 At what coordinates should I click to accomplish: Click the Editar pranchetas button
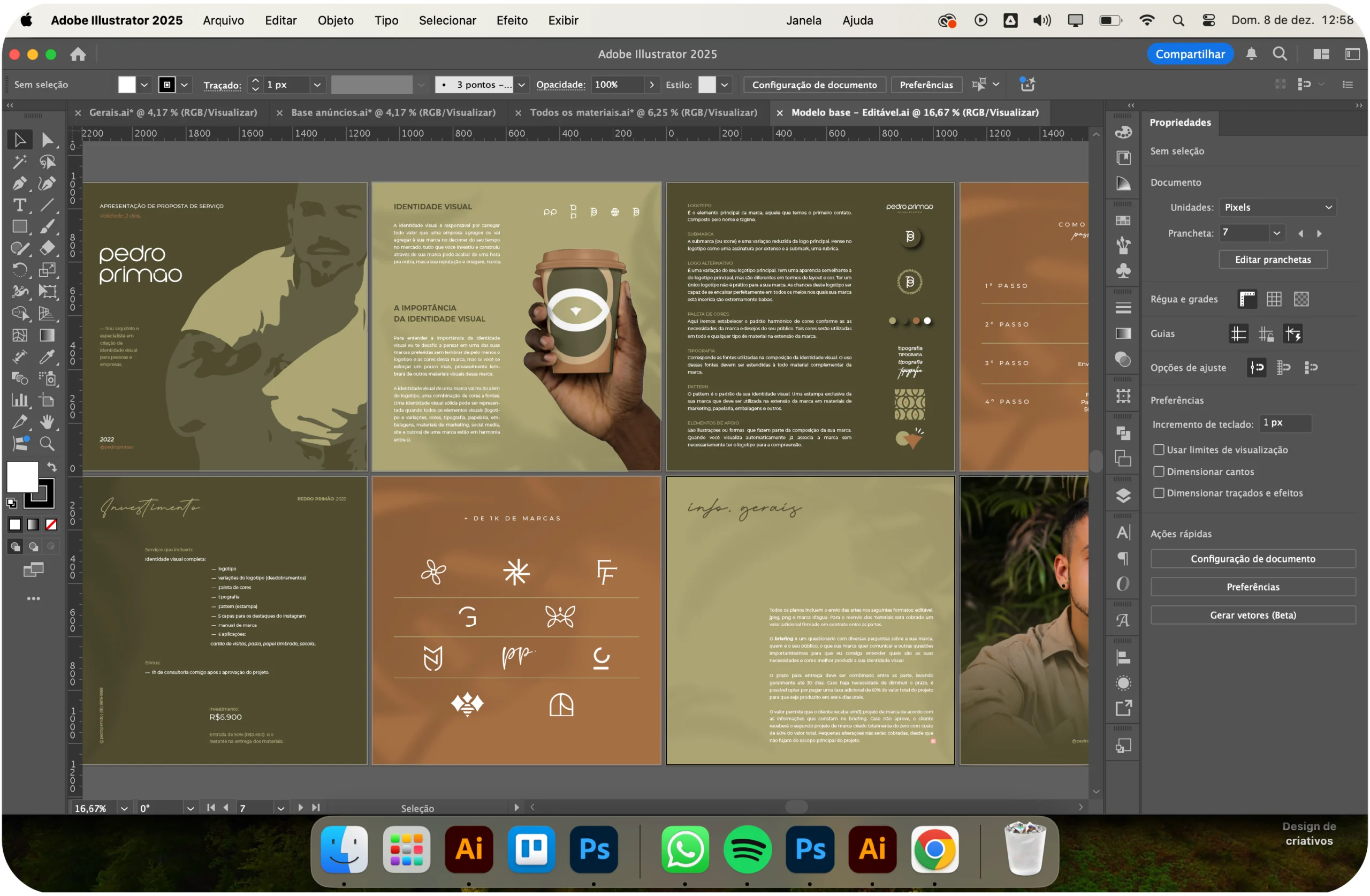[x=1273, y=260]
